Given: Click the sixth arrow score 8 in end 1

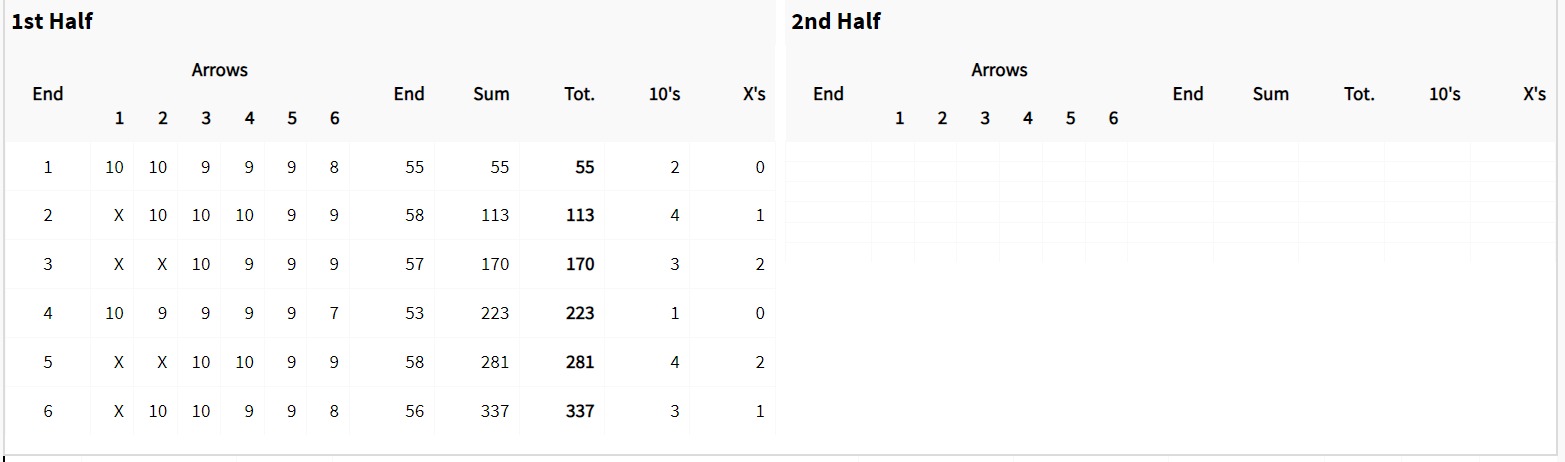Looking at the screenshot, I should coord(334,167).
